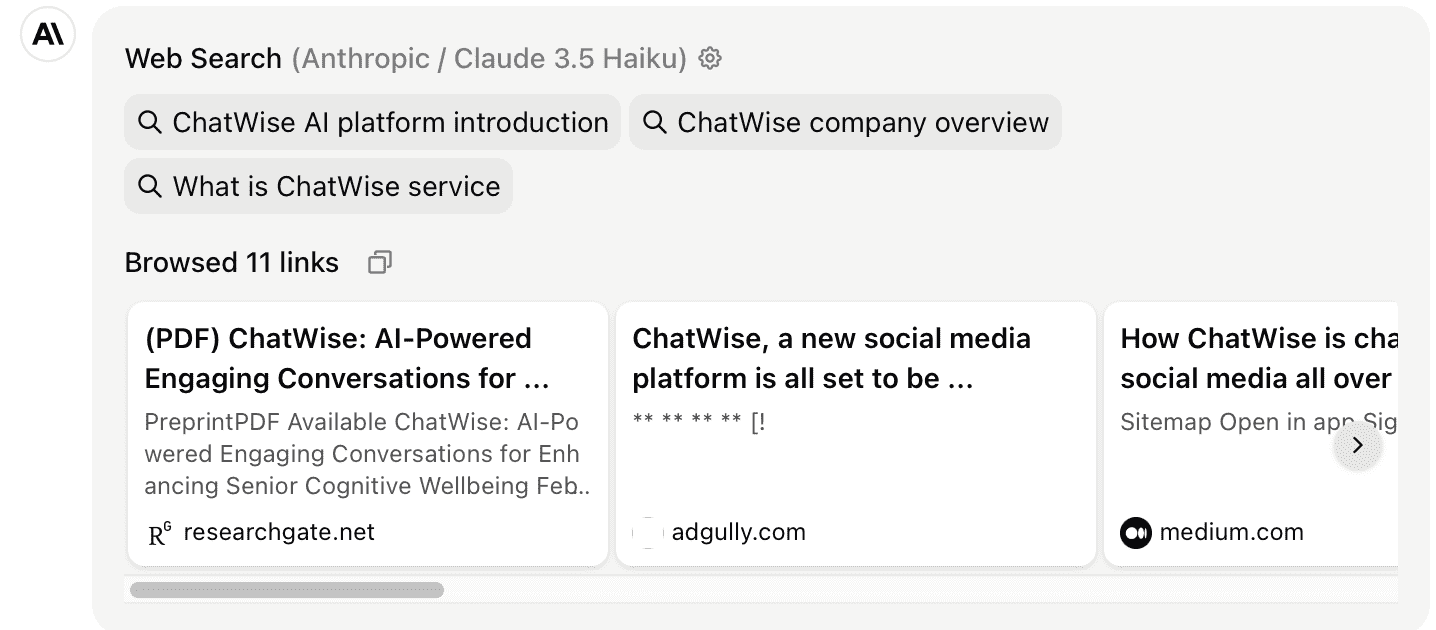Open the 'How ChatWise is' Medium card
The image size is (1436, 630).
tap(1251, 434)
